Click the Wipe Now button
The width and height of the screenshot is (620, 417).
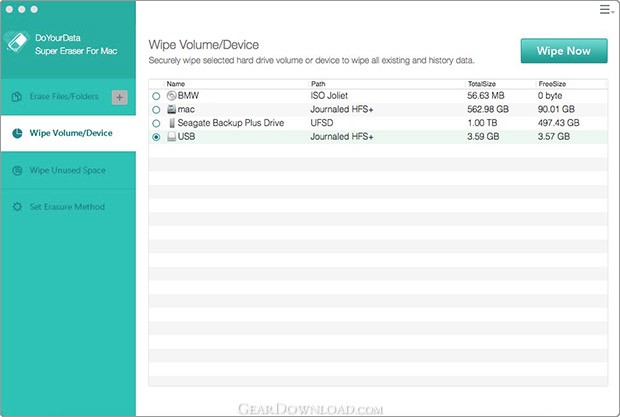[564, 51]
